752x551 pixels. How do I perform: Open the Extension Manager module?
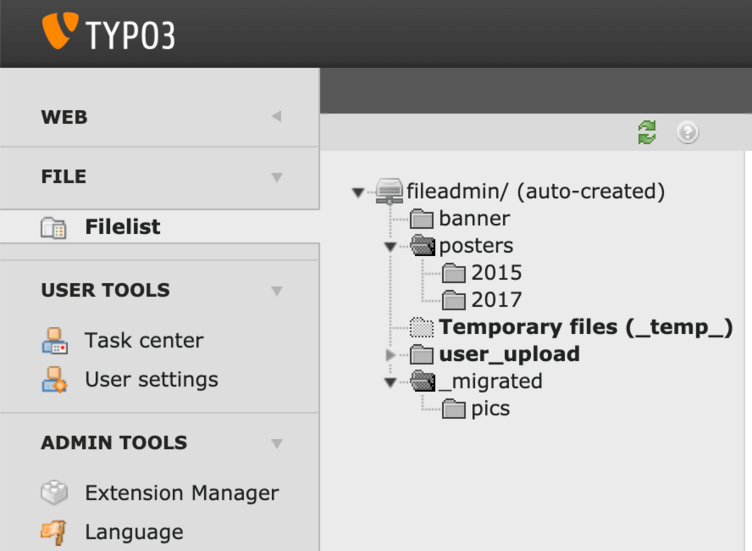(181, 493)
